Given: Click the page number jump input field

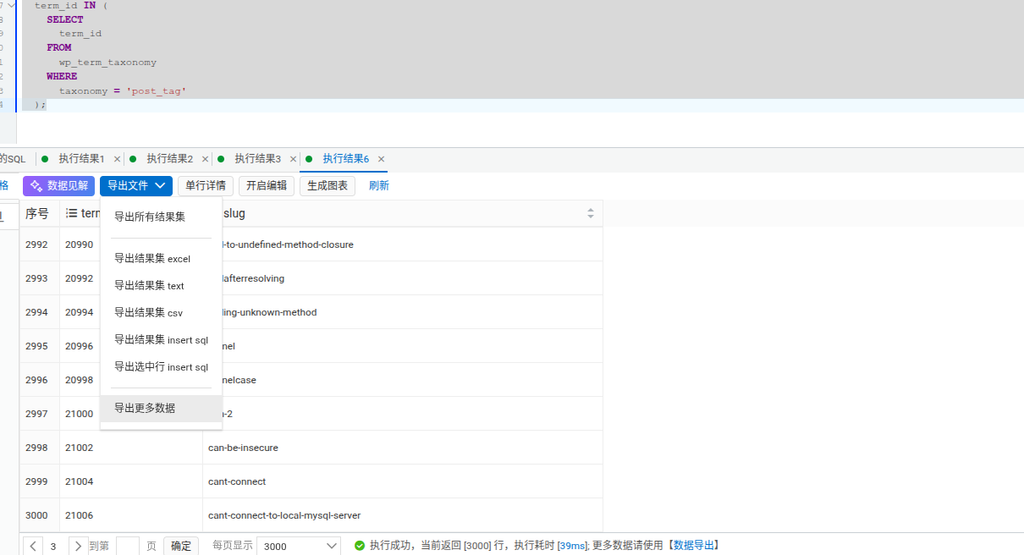Looking at the screenshot, I should click(127, 546).
